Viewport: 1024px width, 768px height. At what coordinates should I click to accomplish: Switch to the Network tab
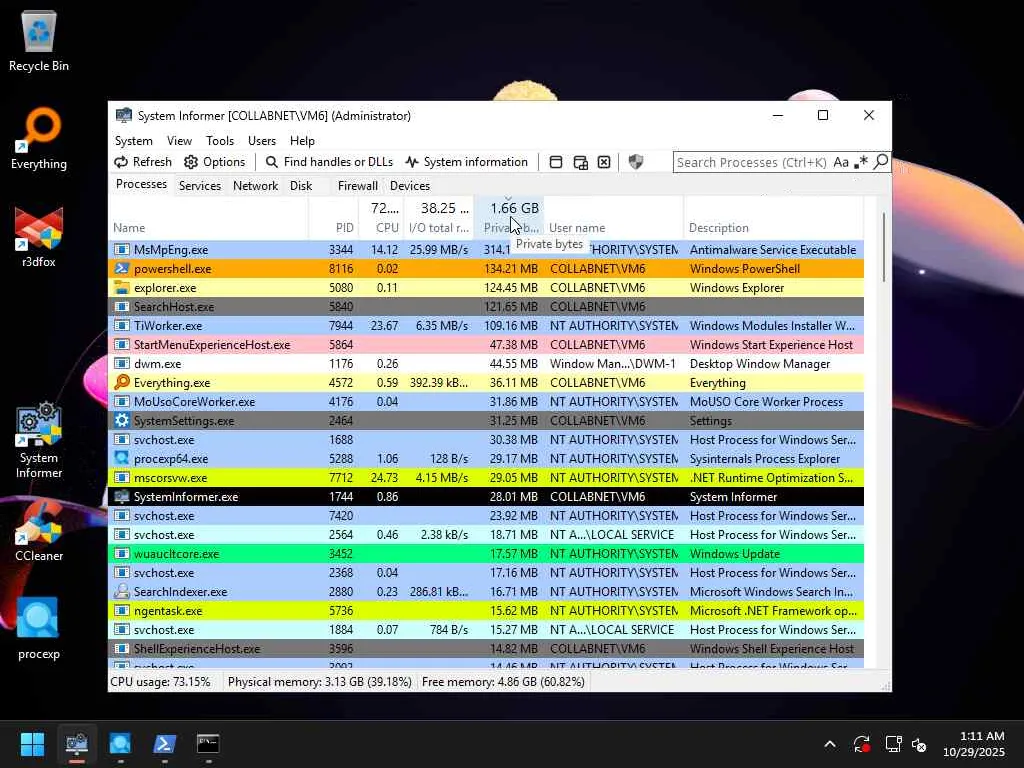point(255,185)
